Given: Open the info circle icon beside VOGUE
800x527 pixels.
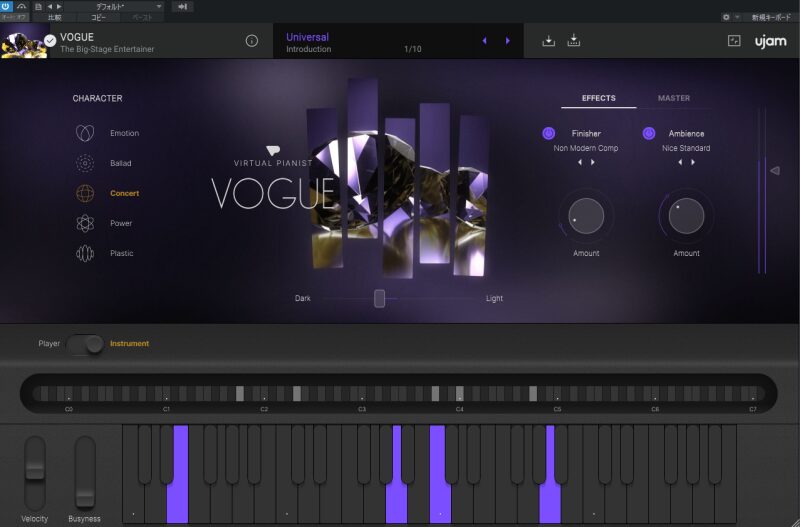Looking at the screenshot, I should [x=252, y=41].
